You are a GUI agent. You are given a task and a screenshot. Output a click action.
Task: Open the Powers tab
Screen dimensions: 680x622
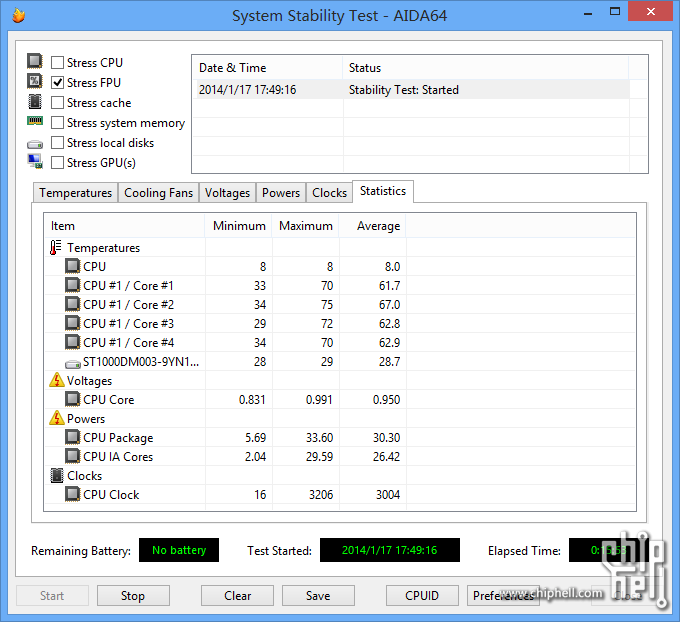281,193
